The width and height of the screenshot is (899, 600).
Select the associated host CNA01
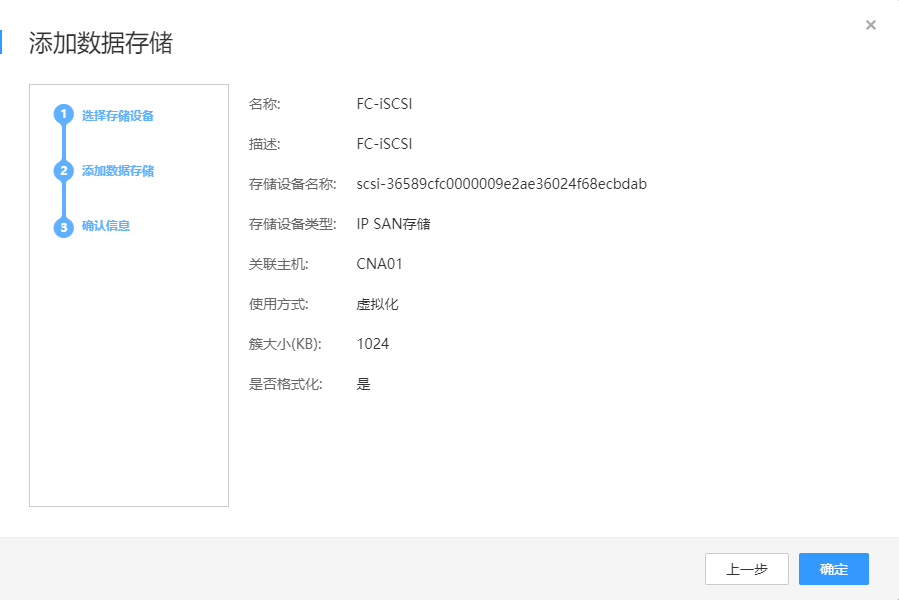[x=377, y=263]
